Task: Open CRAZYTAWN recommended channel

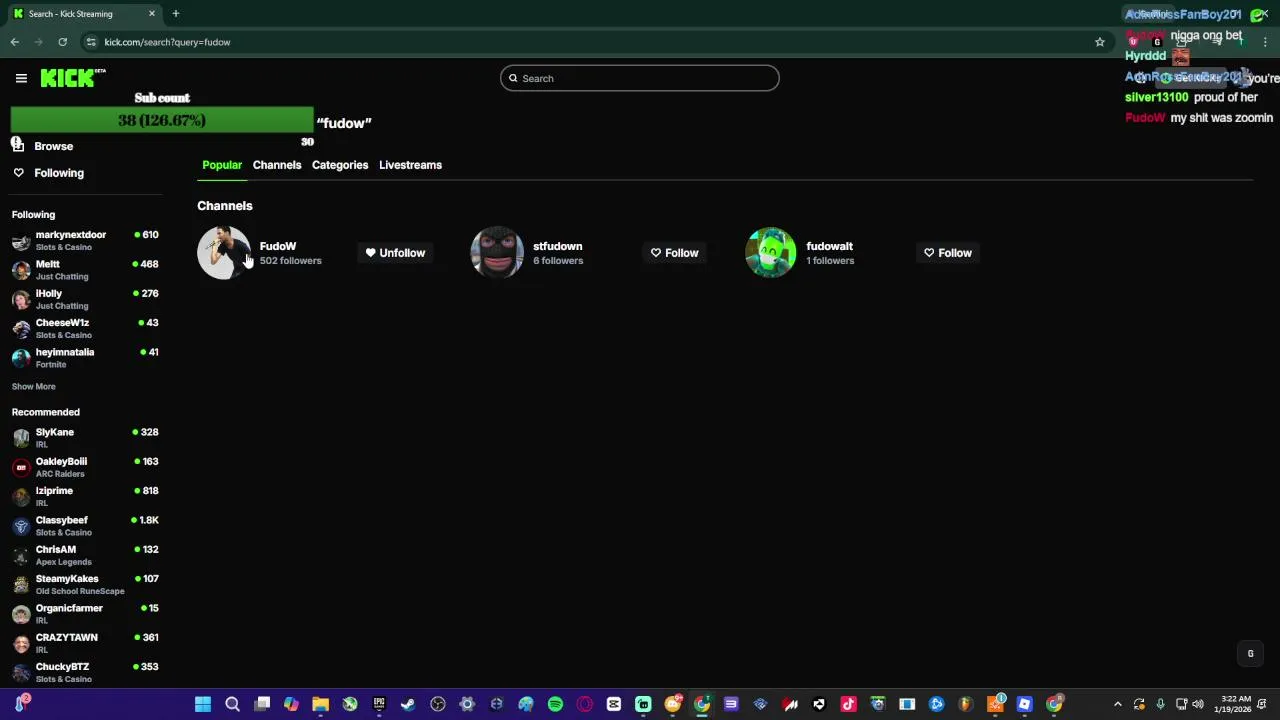Action: tap(85, 643)
